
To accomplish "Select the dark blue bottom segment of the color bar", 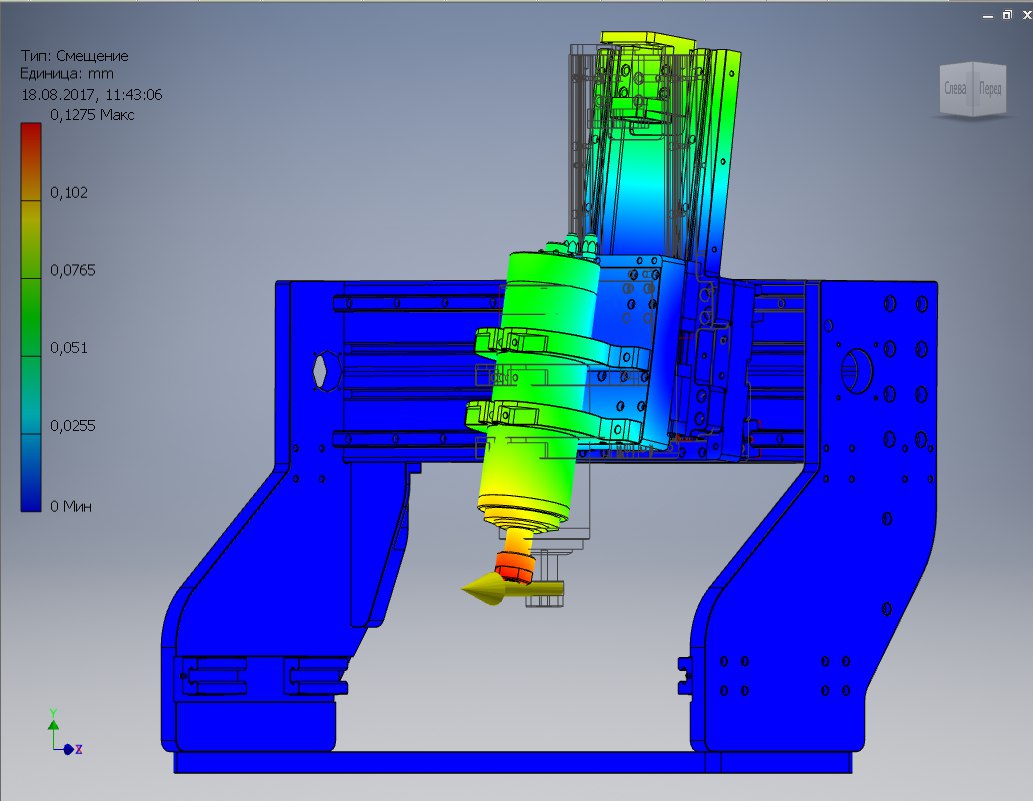I will [31, 472].
